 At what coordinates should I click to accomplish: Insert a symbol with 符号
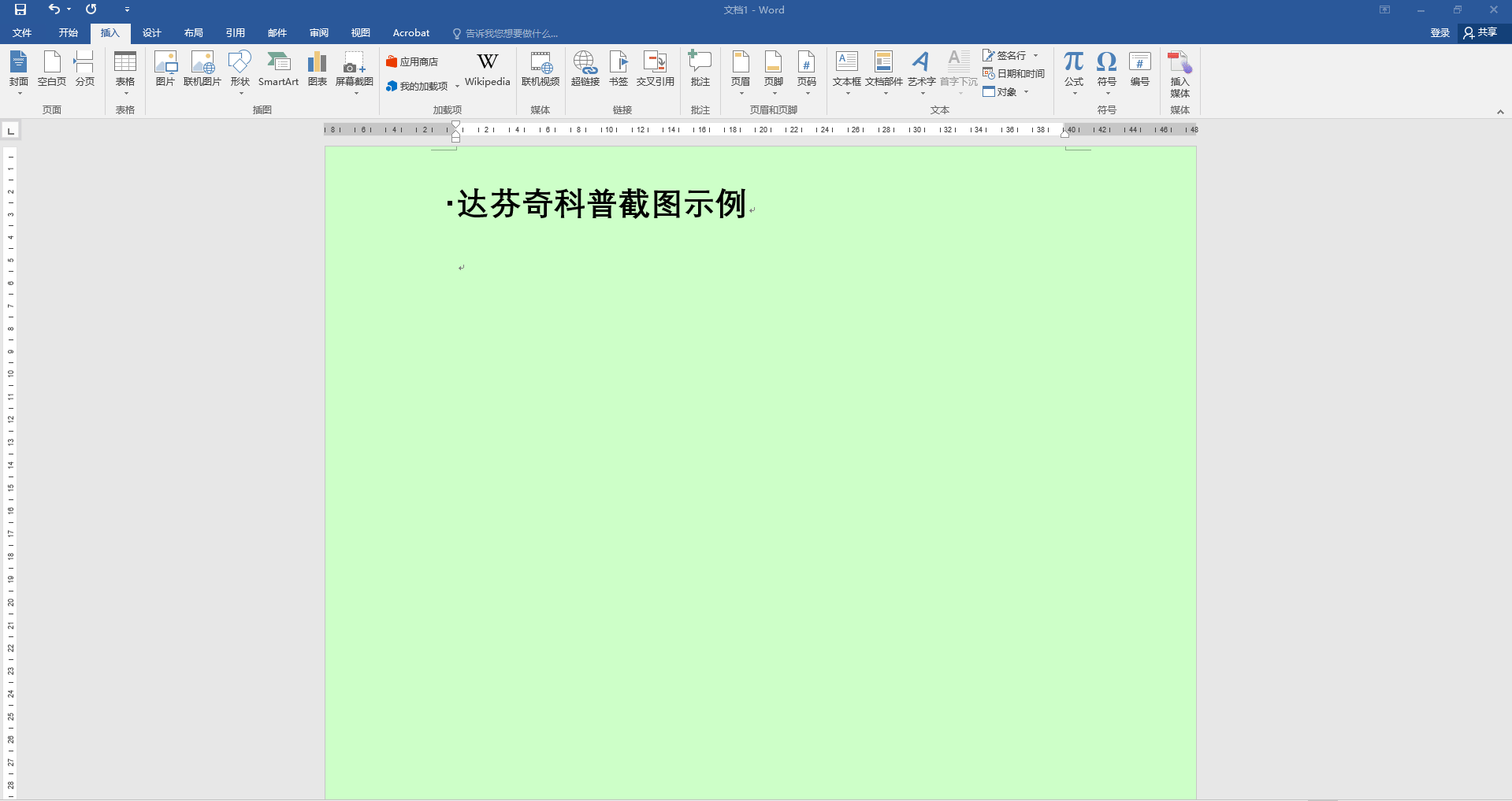[1106, 65]
